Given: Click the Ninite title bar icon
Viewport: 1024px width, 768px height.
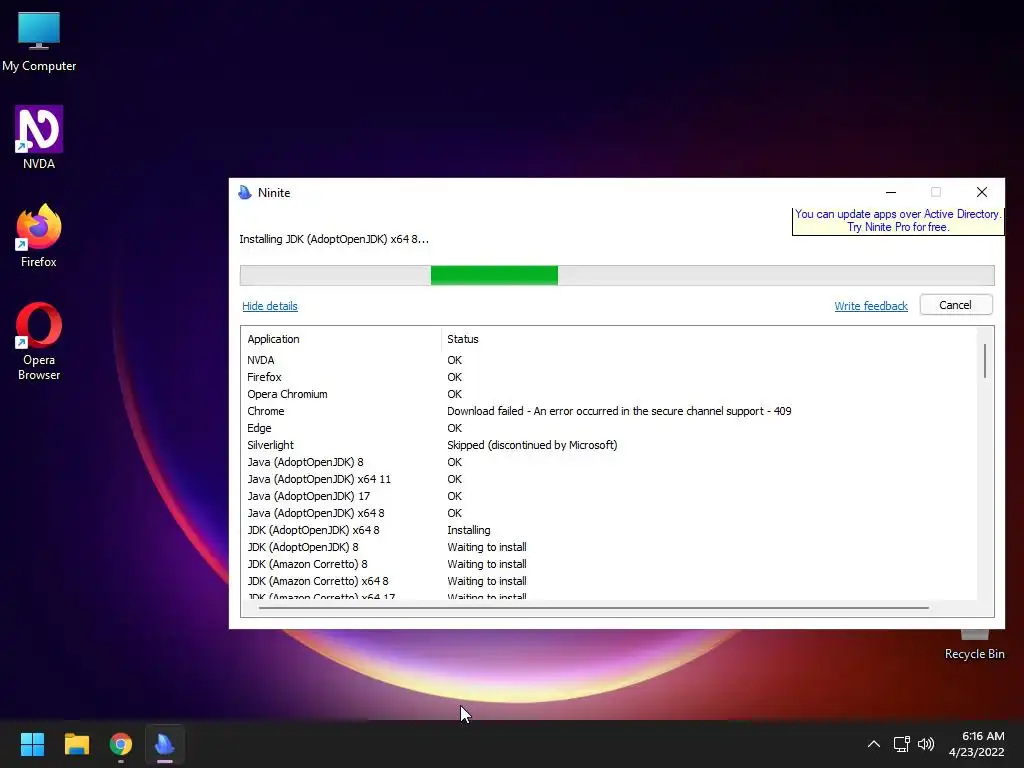Looking at the screenshot, I should (245, 193).
